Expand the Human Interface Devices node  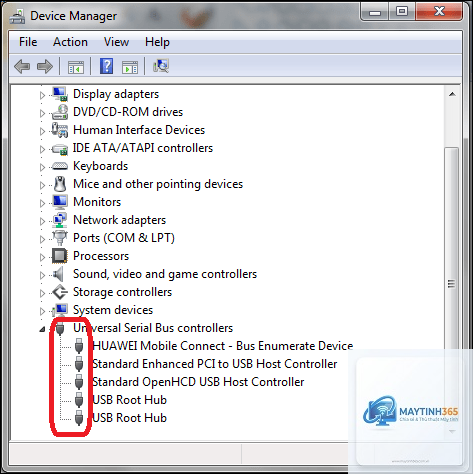click(42, 131)
